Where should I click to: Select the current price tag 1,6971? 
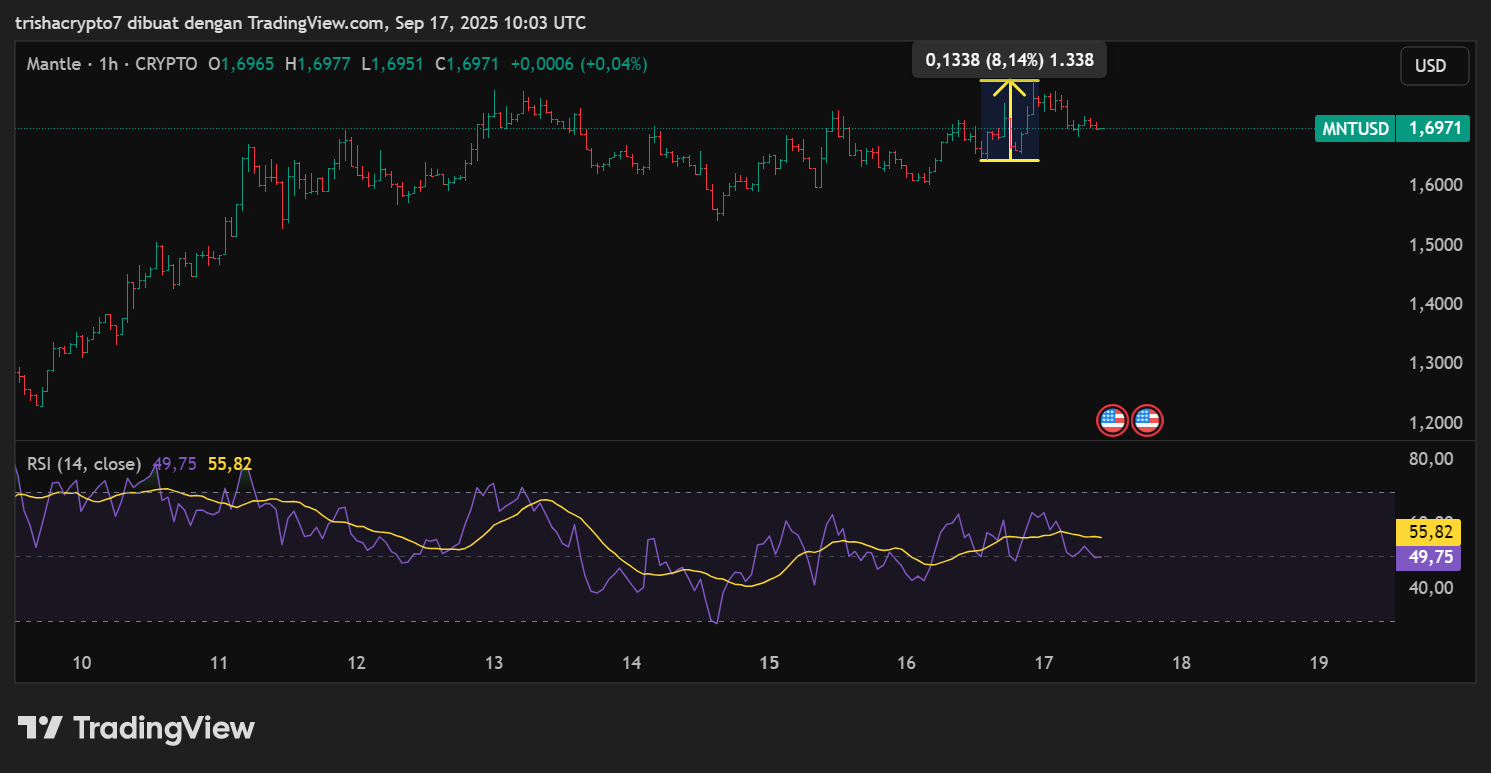tap(1434, 128)
